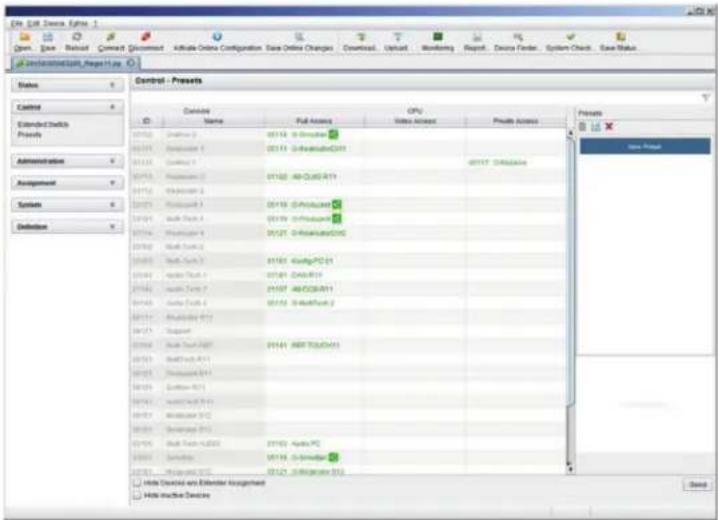The height and width of the screenshot is (520, 718).
Task: Delete the preset with the red X icon
Action: pos(609,127)
